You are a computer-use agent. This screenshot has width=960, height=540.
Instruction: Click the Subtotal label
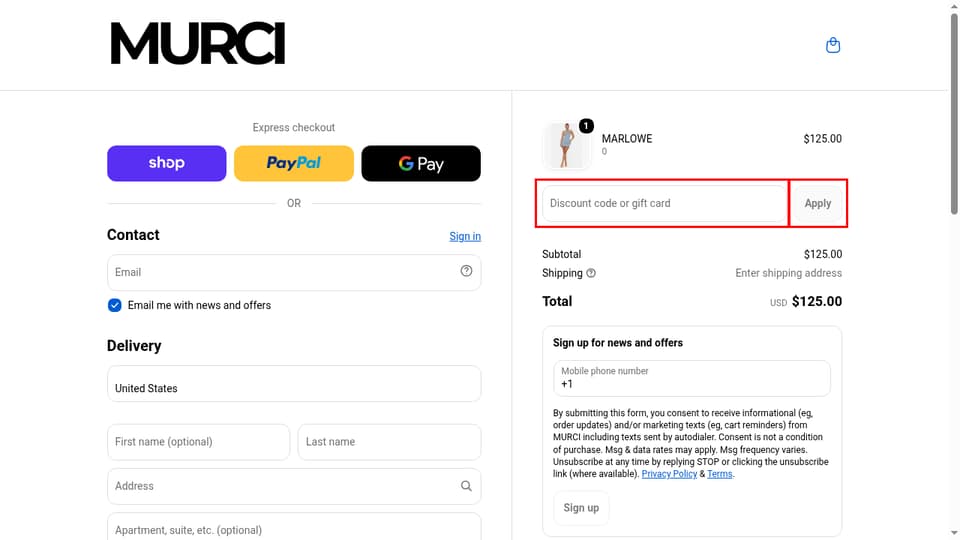coord(561,254)
